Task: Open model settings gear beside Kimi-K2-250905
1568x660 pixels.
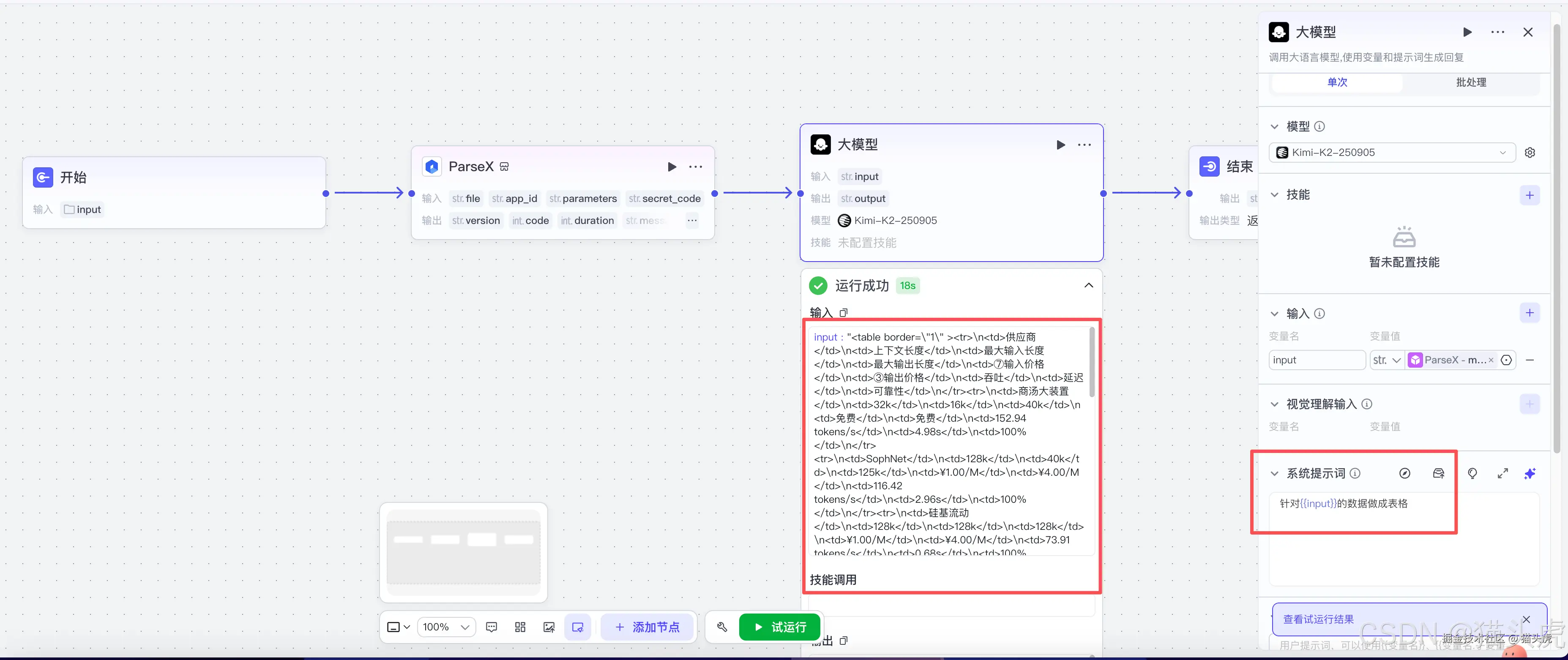Action: coord(1530,152)
